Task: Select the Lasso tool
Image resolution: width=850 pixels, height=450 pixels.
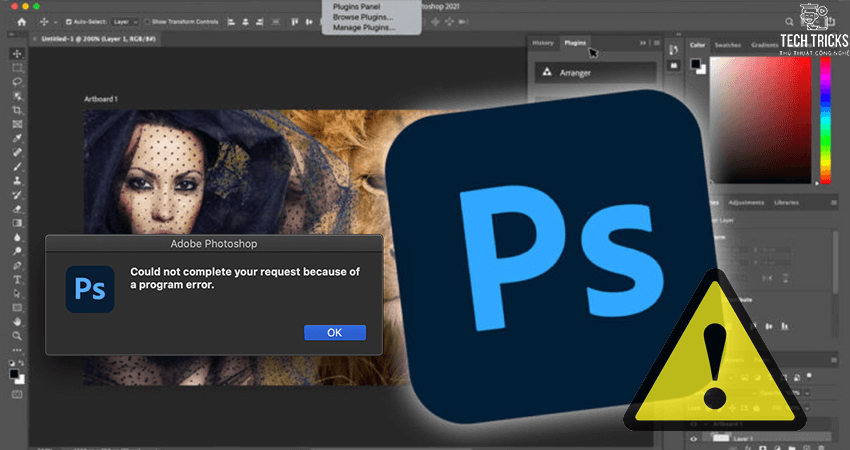Action: [x=17, y=82]
